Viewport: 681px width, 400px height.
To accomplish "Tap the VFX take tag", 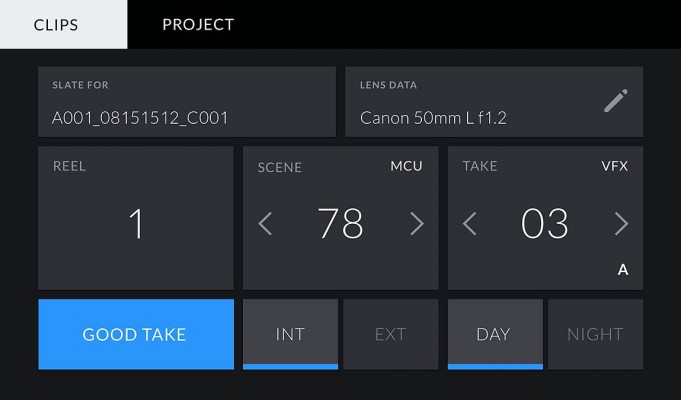I will pos(615,166).
